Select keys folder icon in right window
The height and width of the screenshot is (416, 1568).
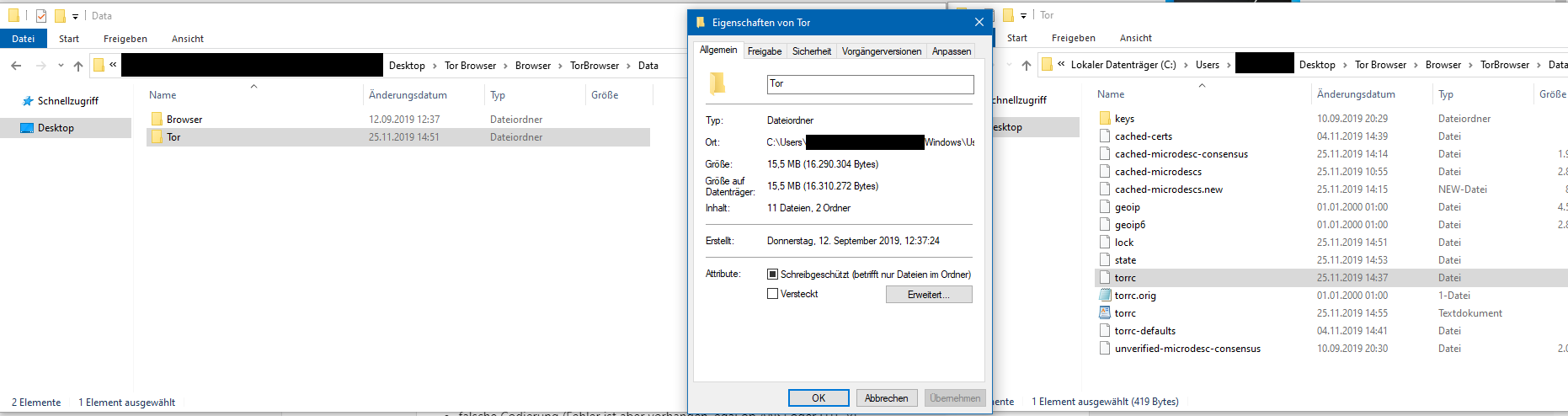[1105, 119]
